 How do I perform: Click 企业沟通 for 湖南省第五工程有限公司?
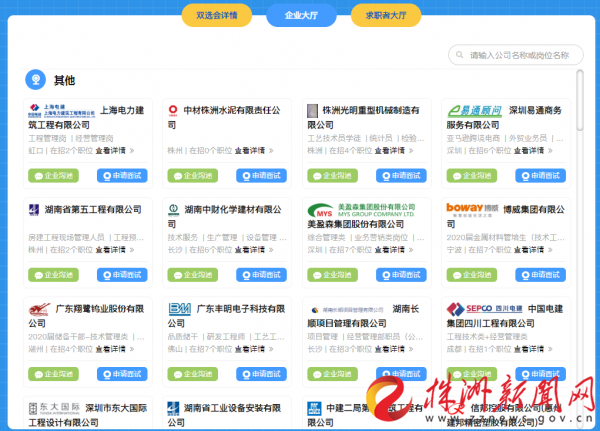[54, 275]
